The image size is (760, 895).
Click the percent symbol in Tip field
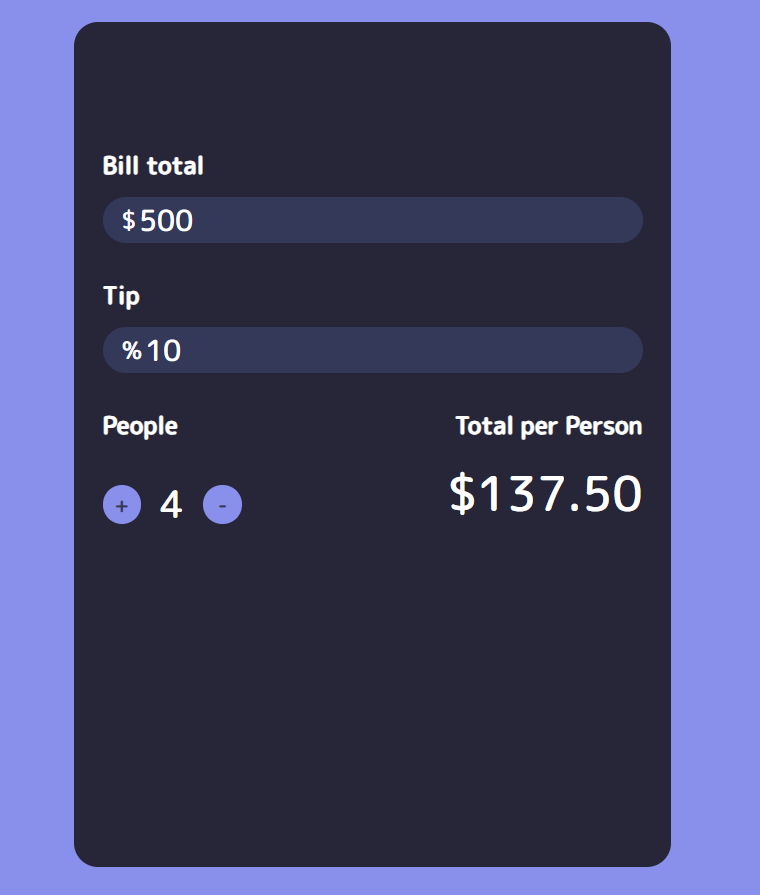131,351
